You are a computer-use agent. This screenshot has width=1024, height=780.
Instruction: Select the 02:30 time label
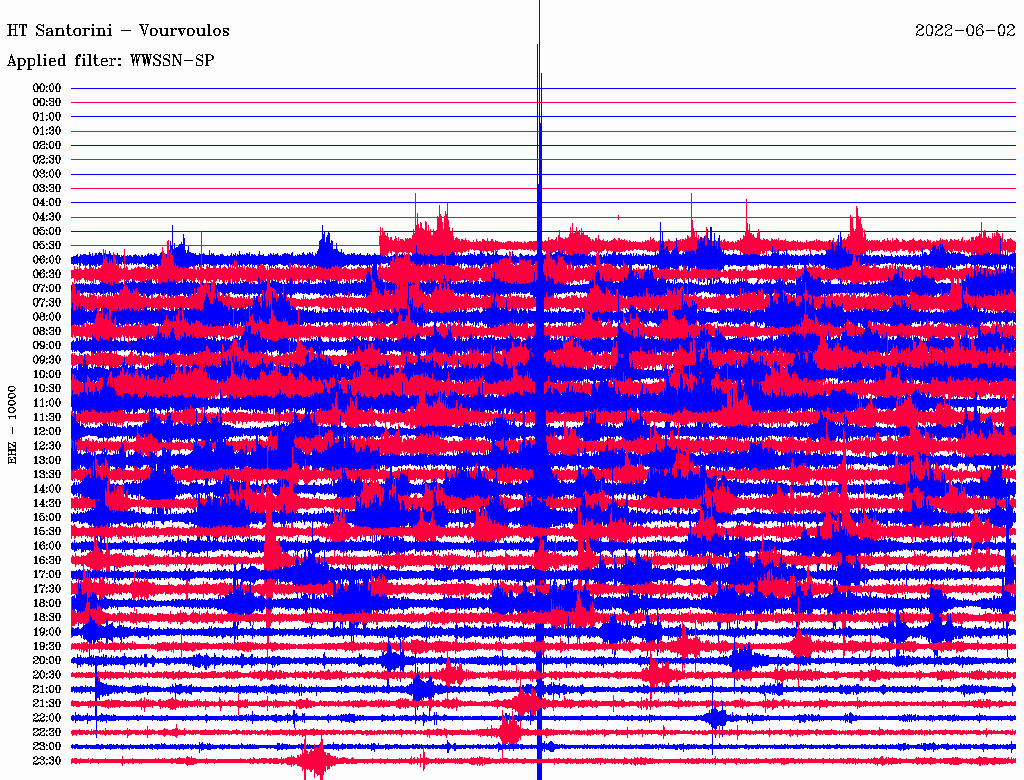47,160
